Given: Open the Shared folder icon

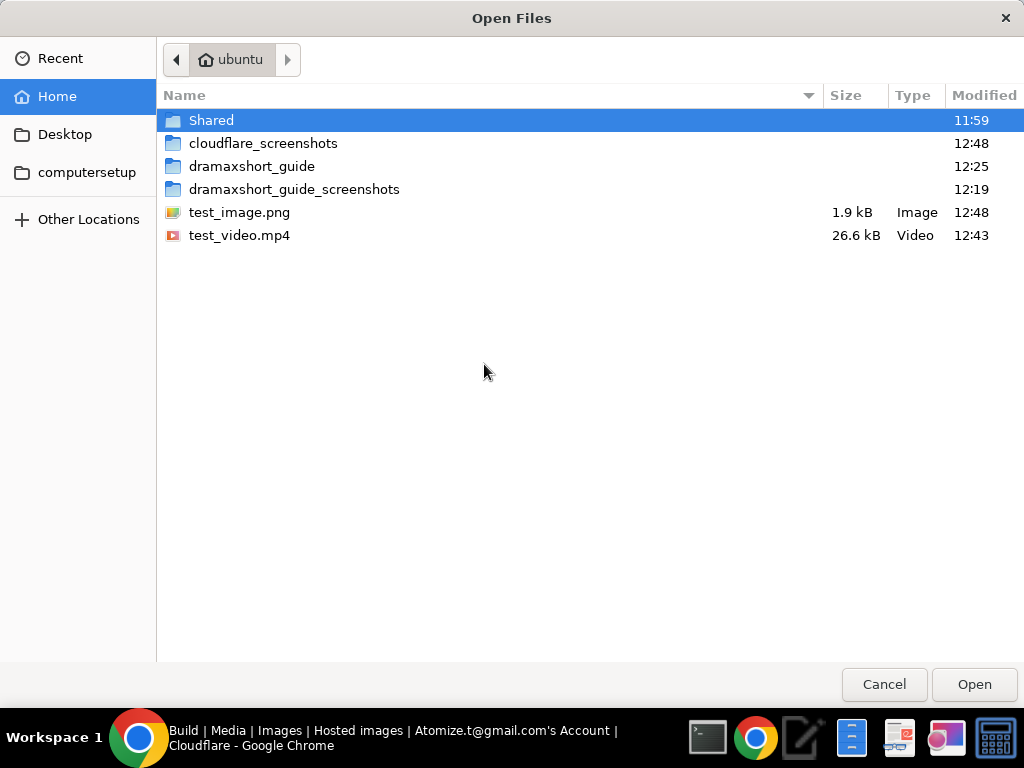Looking at the screenshot, I should (x=173, y=120).
